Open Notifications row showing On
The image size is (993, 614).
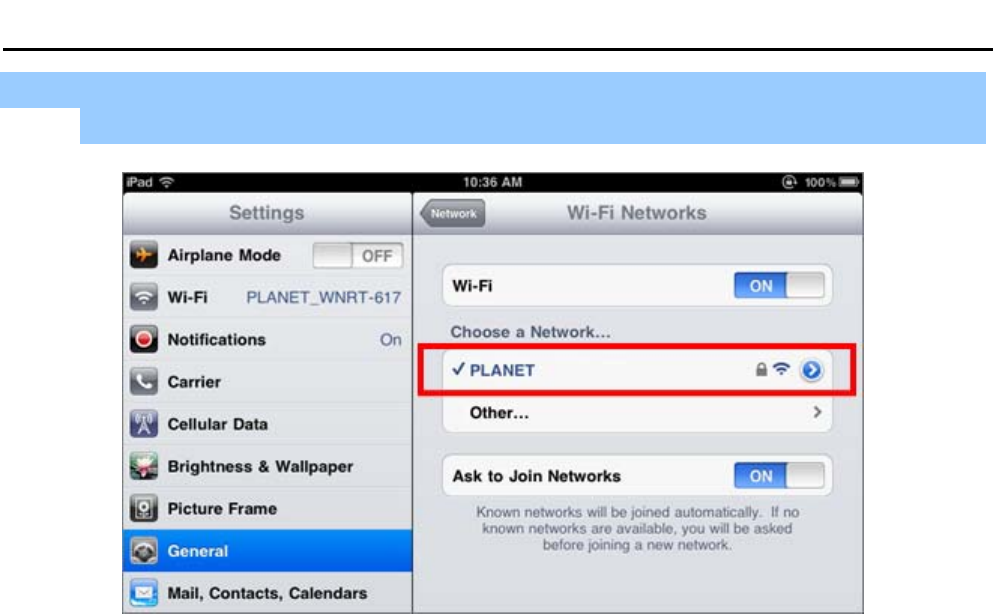pyautogui.click(x=267, y=339)
